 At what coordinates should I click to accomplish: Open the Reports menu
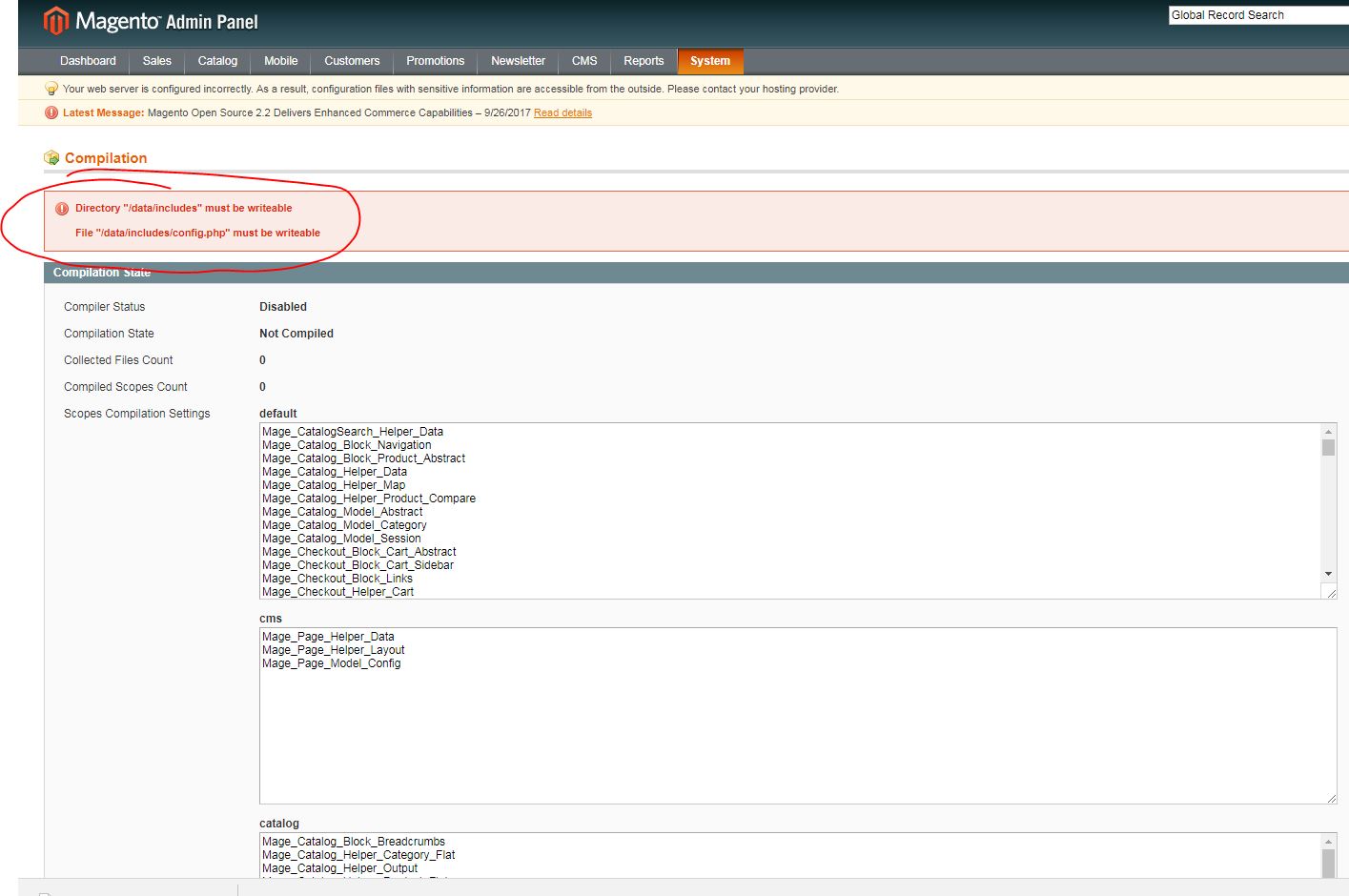point(644,61)
